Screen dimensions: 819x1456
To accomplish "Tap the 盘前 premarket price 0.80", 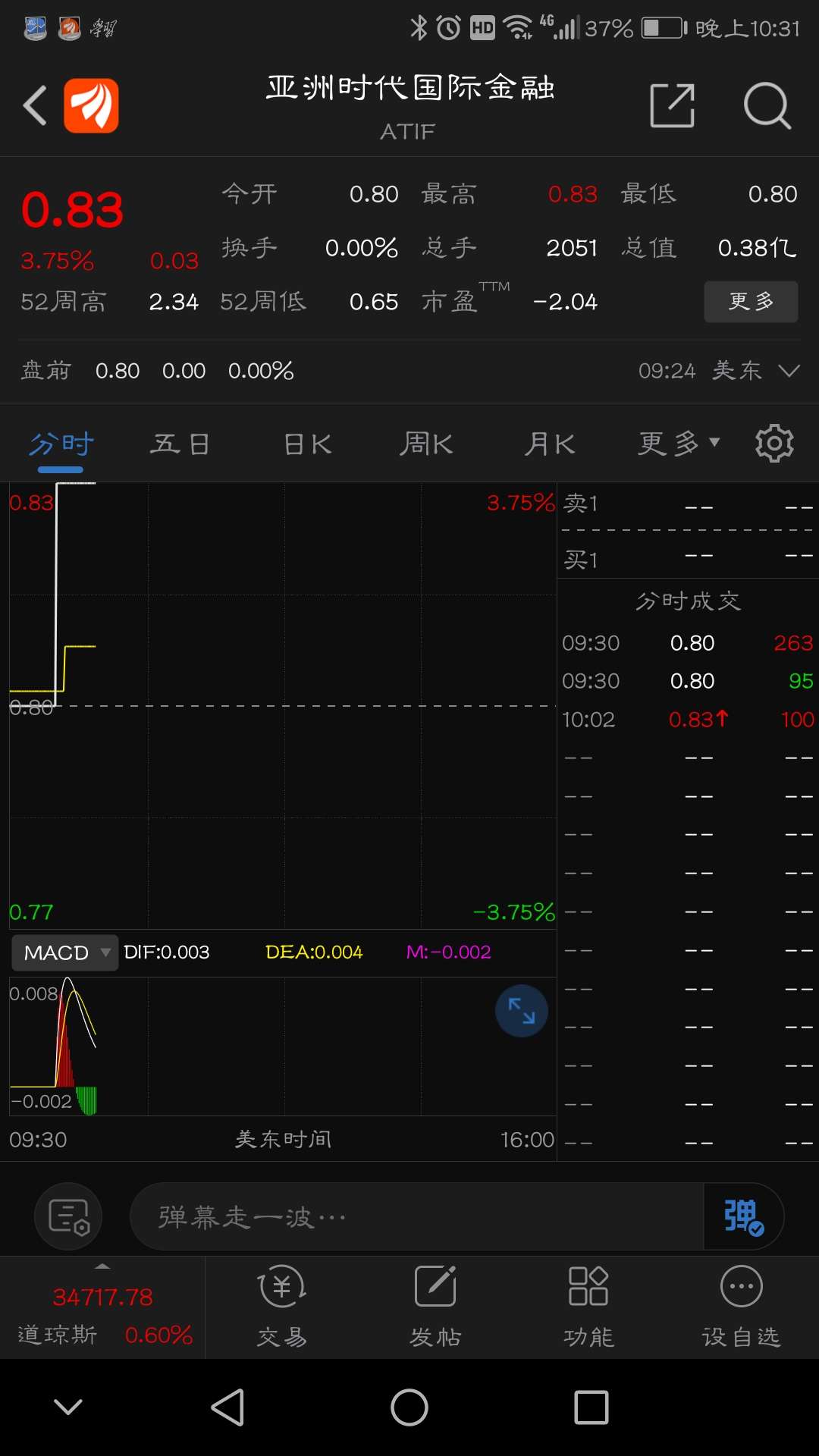I will tap(118, 371).
